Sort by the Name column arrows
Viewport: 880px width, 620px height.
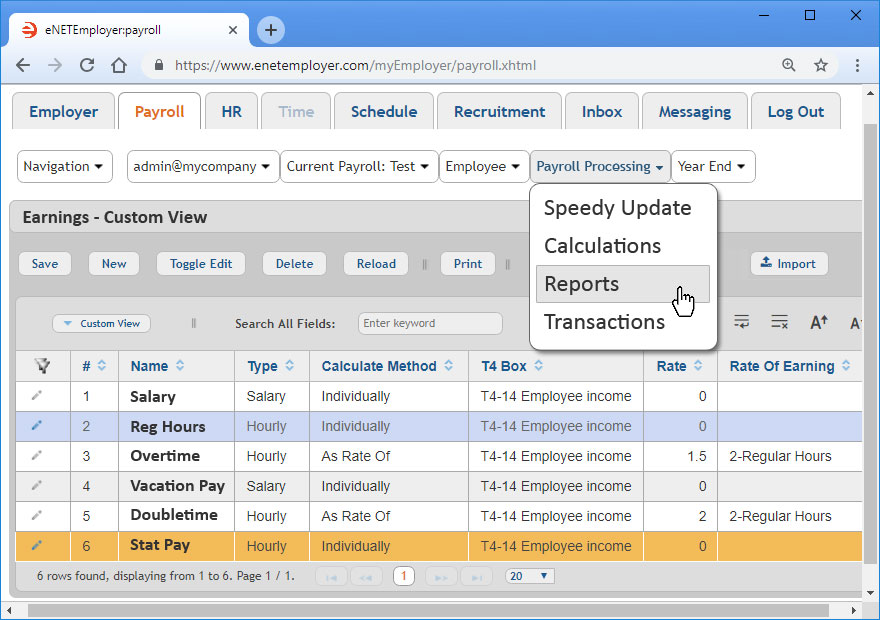[x=180, y=366]
